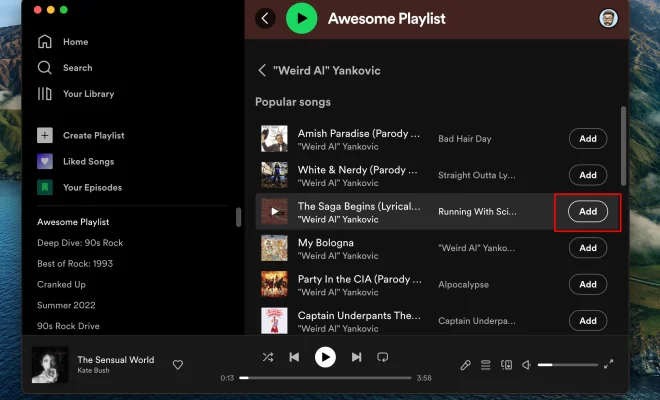Open Kate Bush artist link

(93, 371)
